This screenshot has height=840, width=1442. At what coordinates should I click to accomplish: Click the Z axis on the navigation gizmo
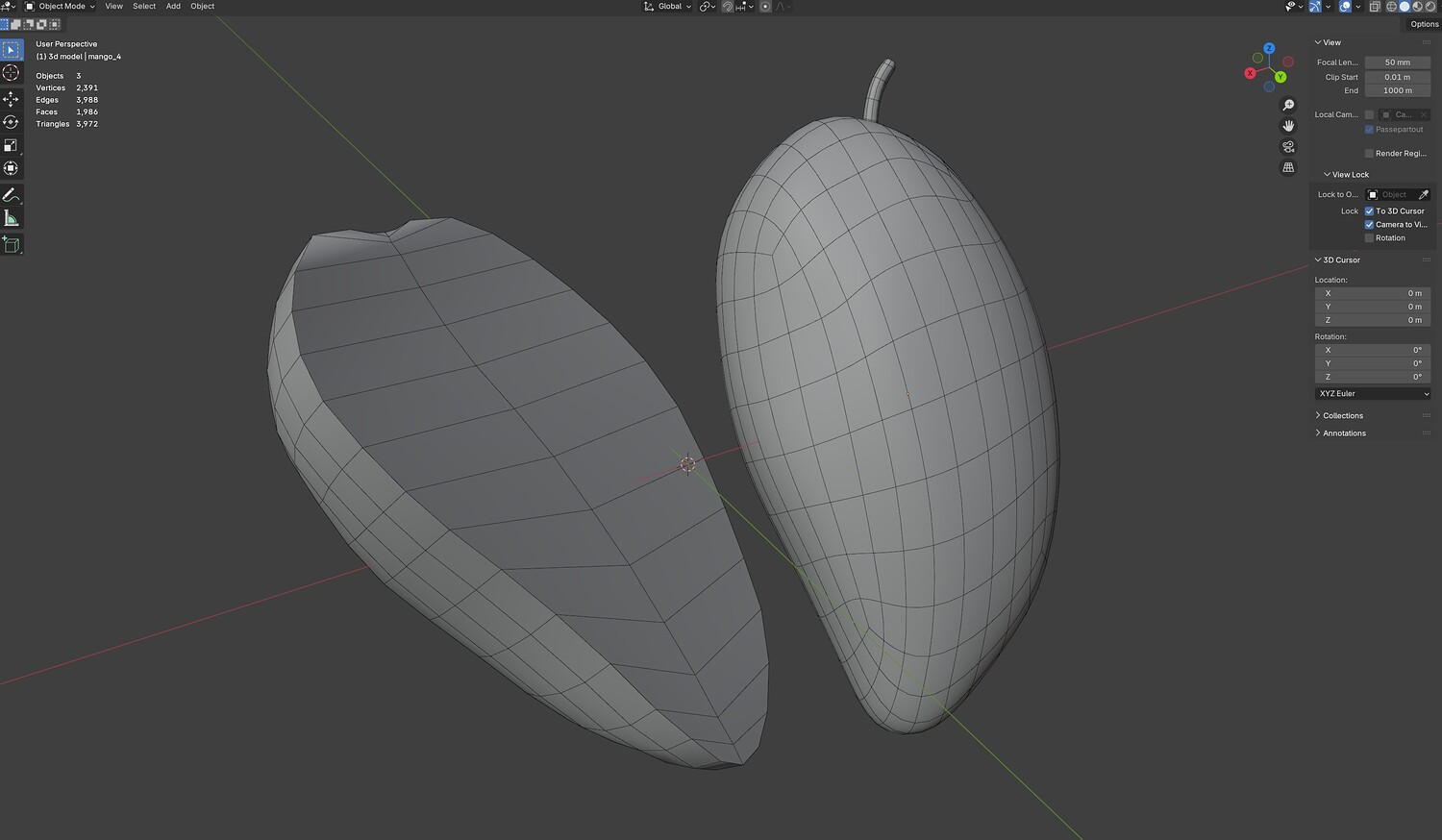(x=1269, y=48)
